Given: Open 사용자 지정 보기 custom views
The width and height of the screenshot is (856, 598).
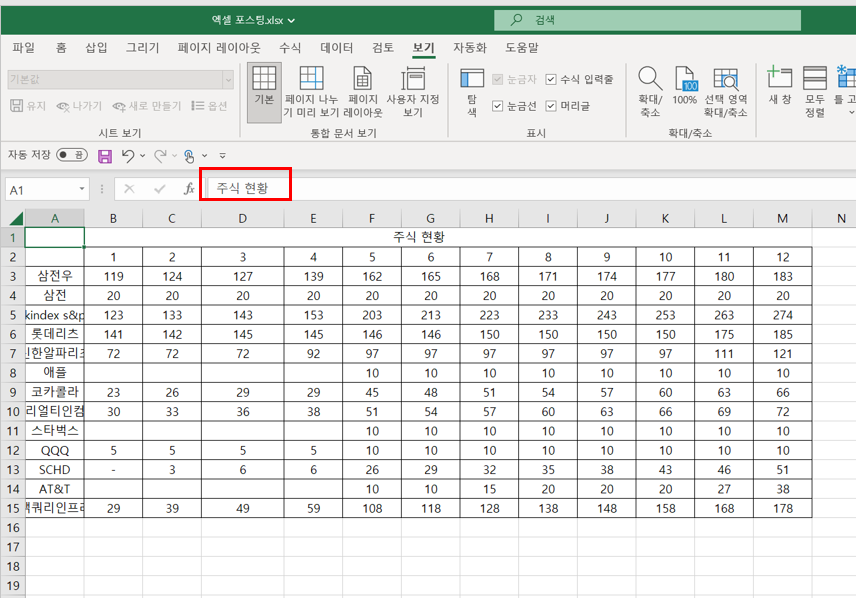Looking at the screenshot, I should (413, 92).
